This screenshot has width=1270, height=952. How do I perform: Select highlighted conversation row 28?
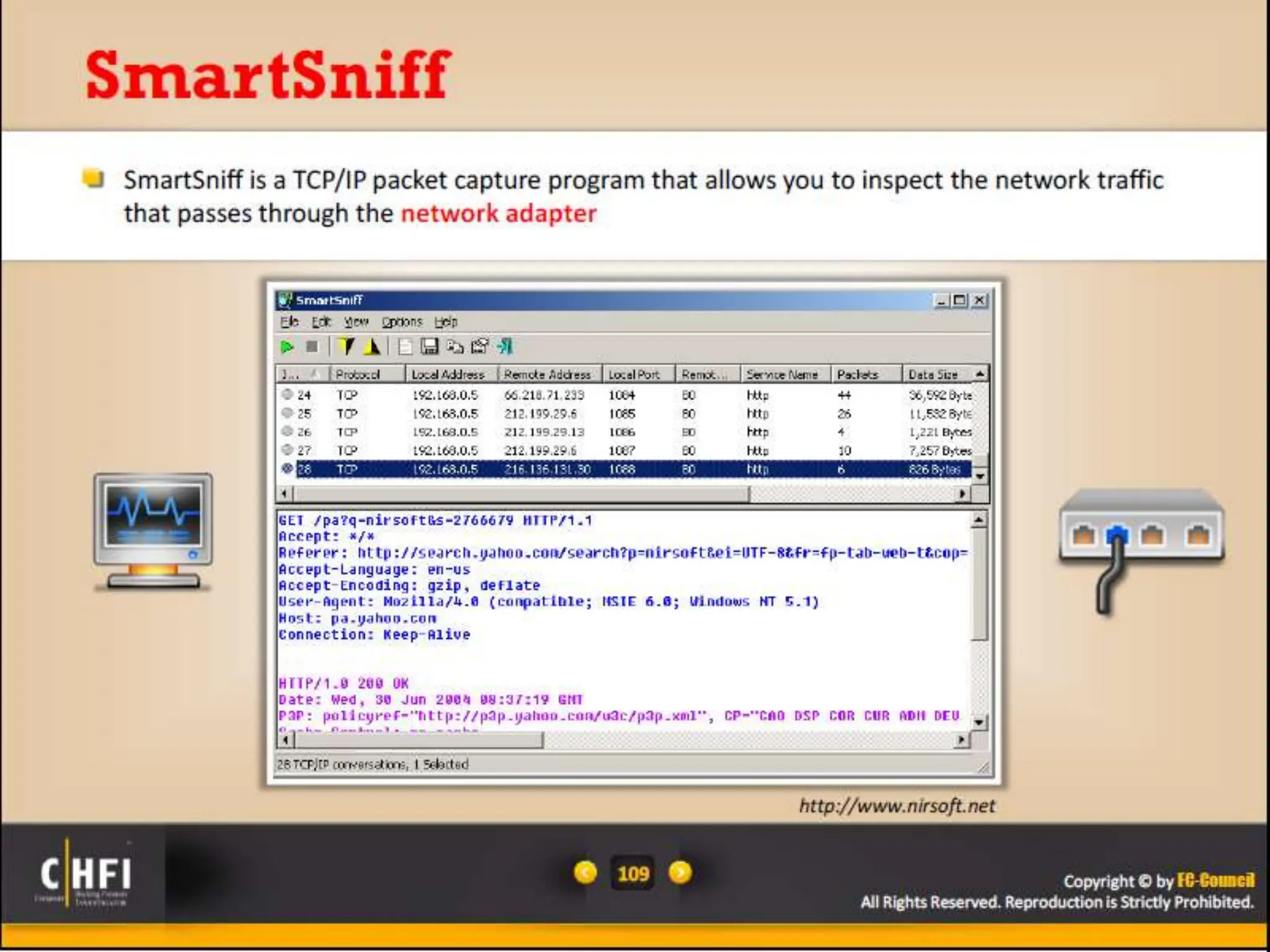[x=625, y=469]
